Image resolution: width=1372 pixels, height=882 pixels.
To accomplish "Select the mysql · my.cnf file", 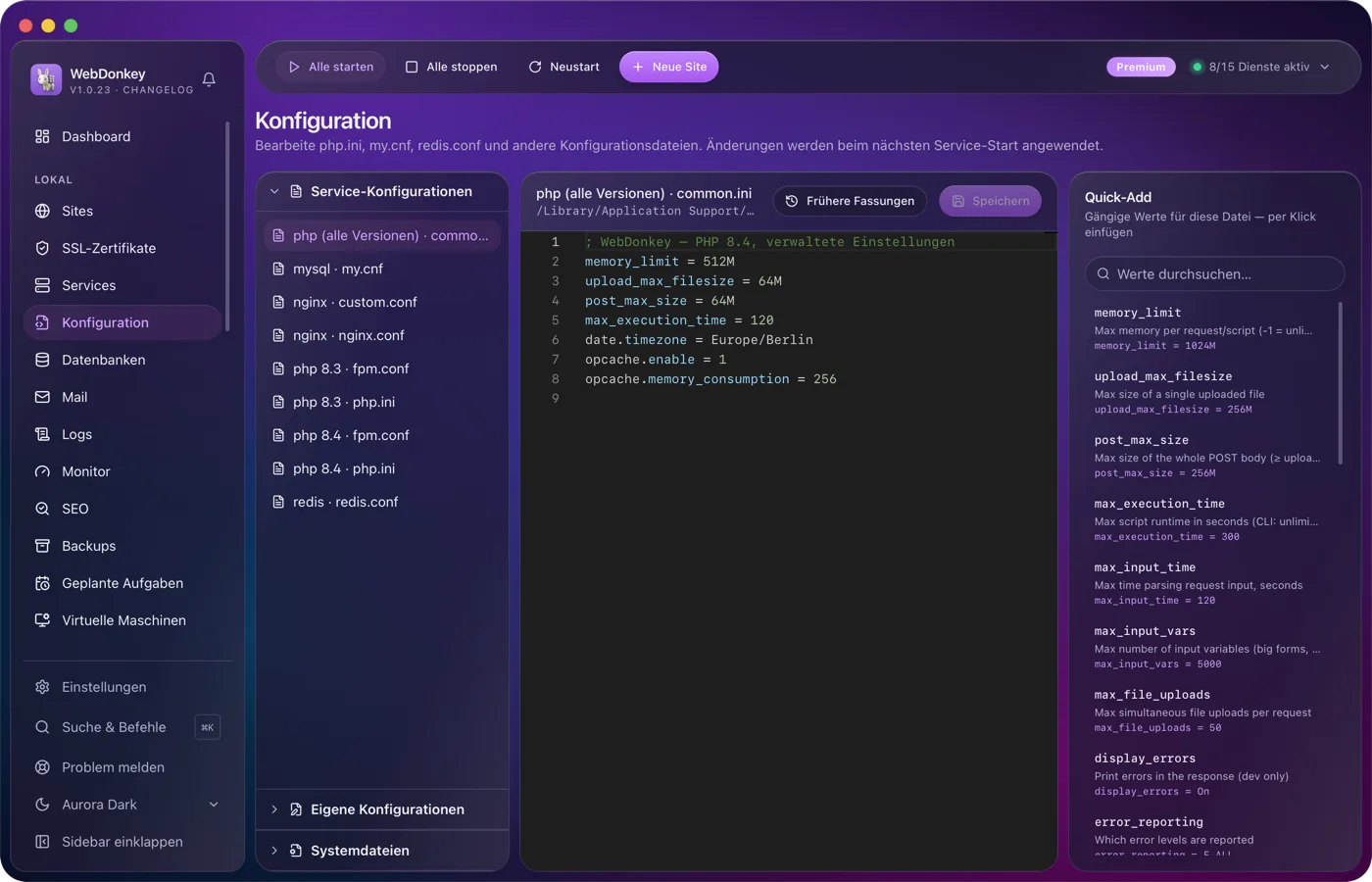I will pos(382,269).
